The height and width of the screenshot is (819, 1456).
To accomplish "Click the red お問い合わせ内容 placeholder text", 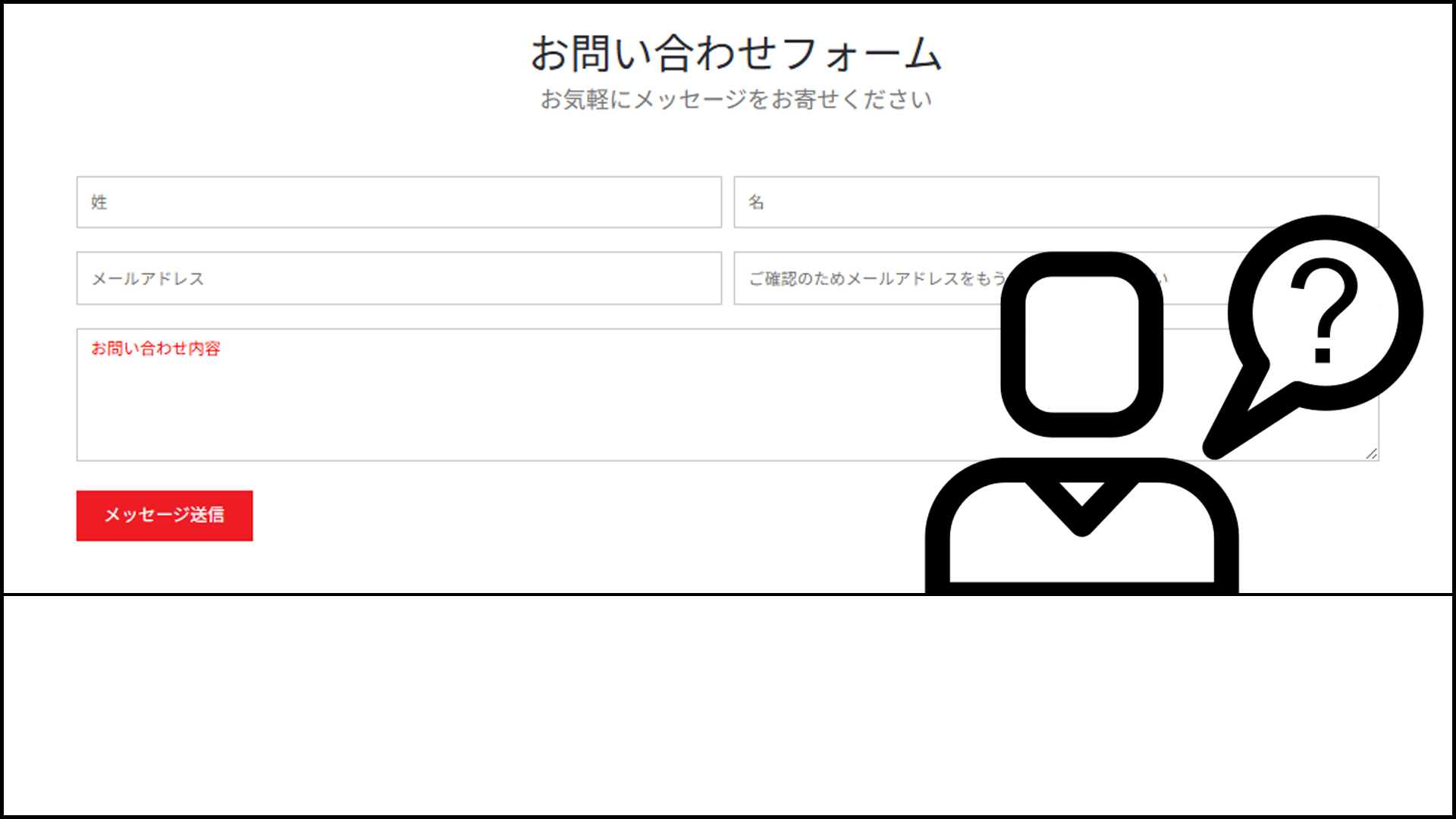I will point(155,349).
